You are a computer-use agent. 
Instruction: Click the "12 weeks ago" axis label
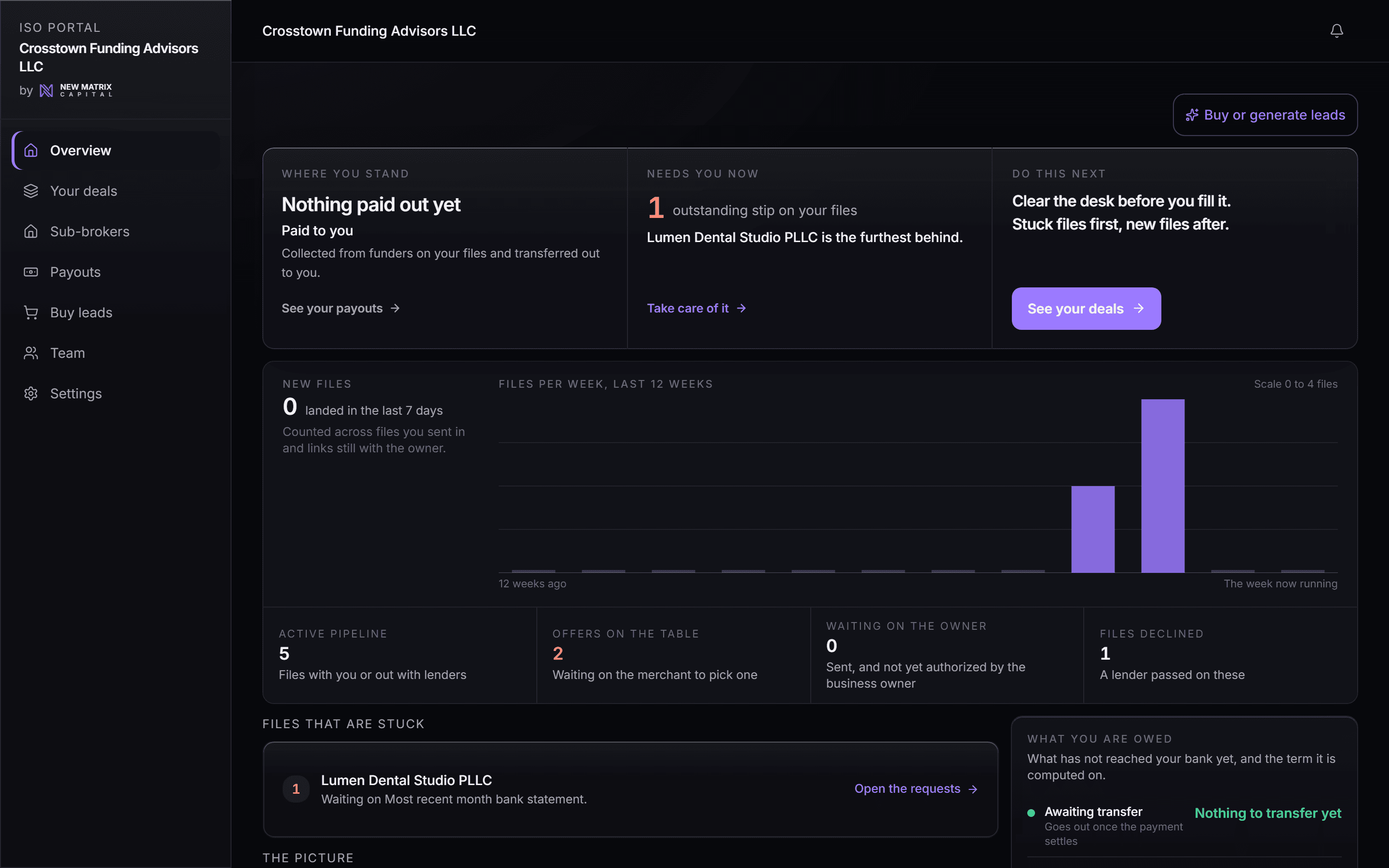[x=532, y=583]
